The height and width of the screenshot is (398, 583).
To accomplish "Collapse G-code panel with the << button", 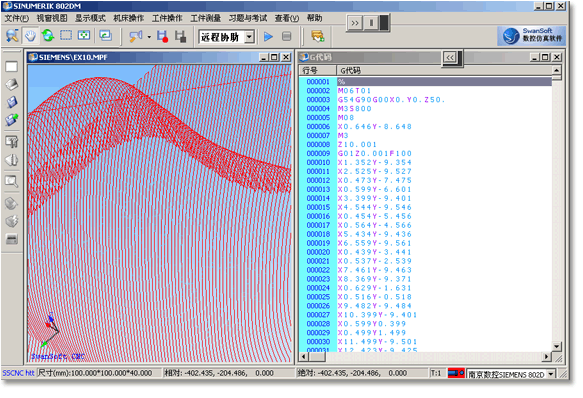I will point(450,58).
